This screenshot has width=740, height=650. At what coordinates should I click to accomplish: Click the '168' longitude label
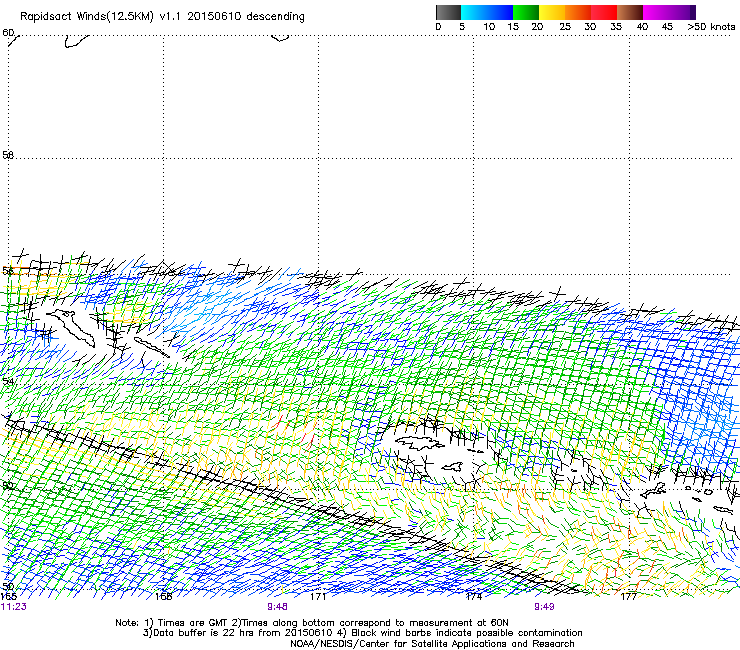(164, 597)
